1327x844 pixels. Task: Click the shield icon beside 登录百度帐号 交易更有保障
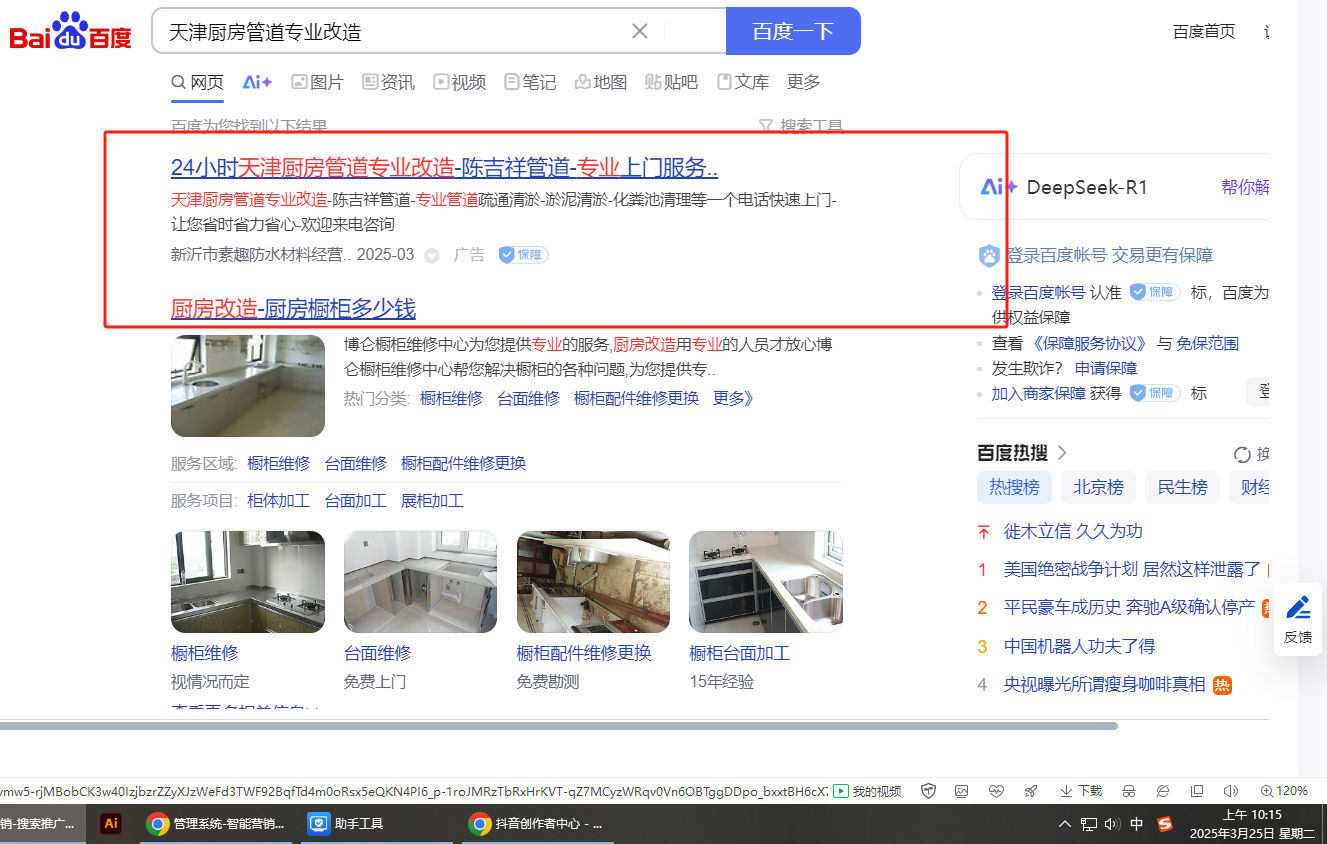pos(989,256)
